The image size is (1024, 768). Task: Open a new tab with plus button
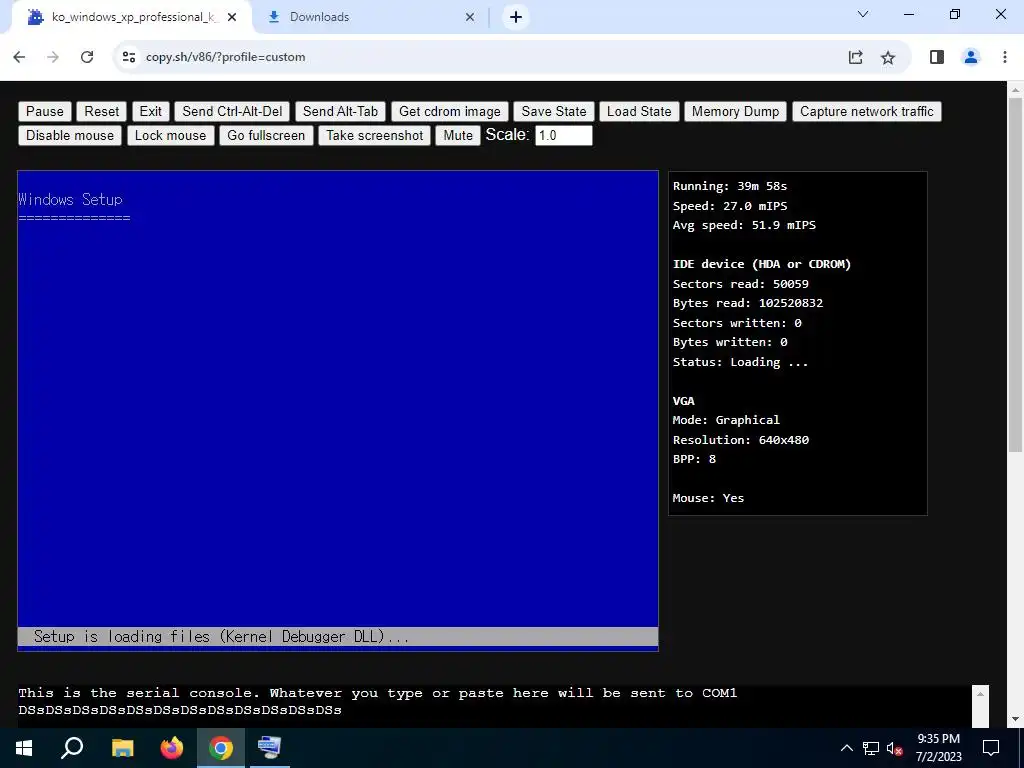click(x=516, y=17)
